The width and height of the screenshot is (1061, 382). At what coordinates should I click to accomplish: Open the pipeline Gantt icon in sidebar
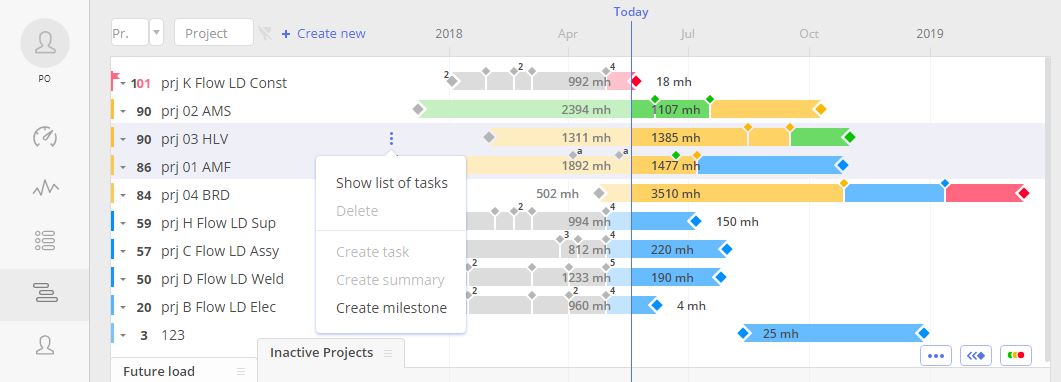(45, 293)
